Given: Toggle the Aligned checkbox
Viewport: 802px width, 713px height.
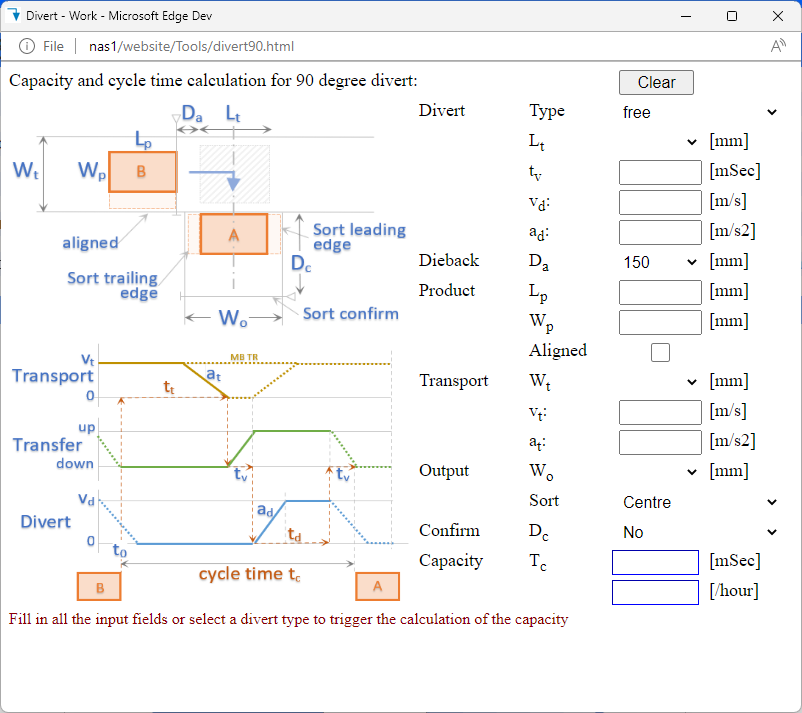Looking at the screenshot, I should 660,352.
